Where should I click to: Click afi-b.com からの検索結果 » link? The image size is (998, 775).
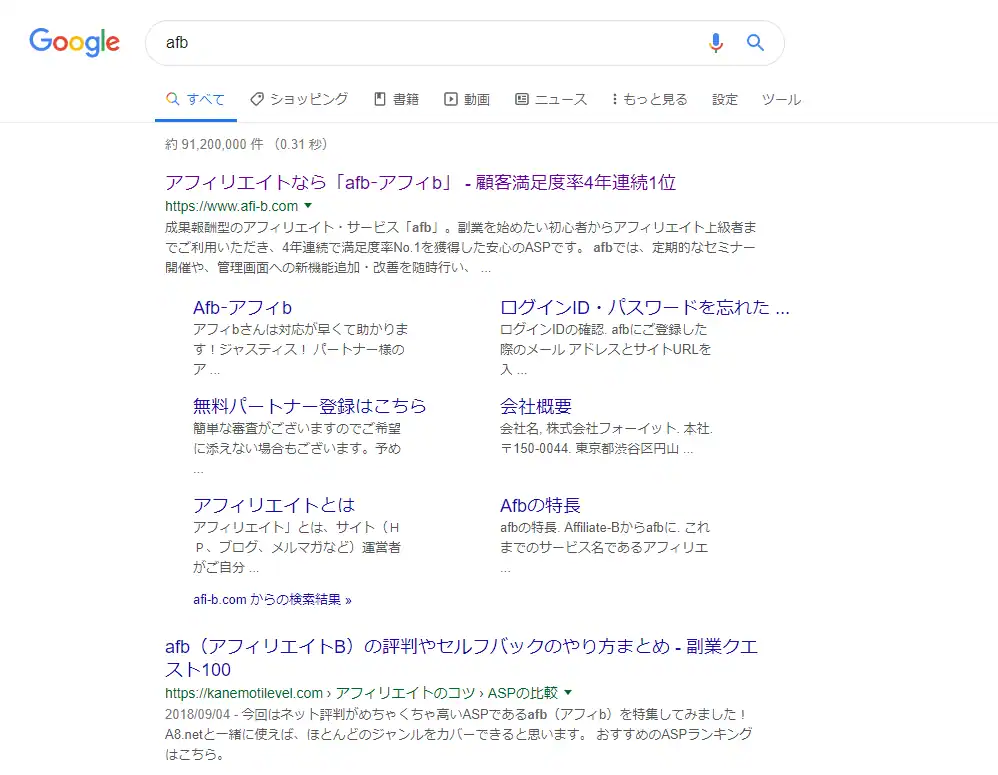click(272, 599)
